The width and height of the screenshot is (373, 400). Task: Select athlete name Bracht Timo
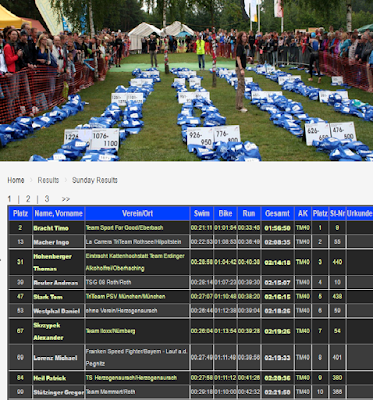[51, 228]
